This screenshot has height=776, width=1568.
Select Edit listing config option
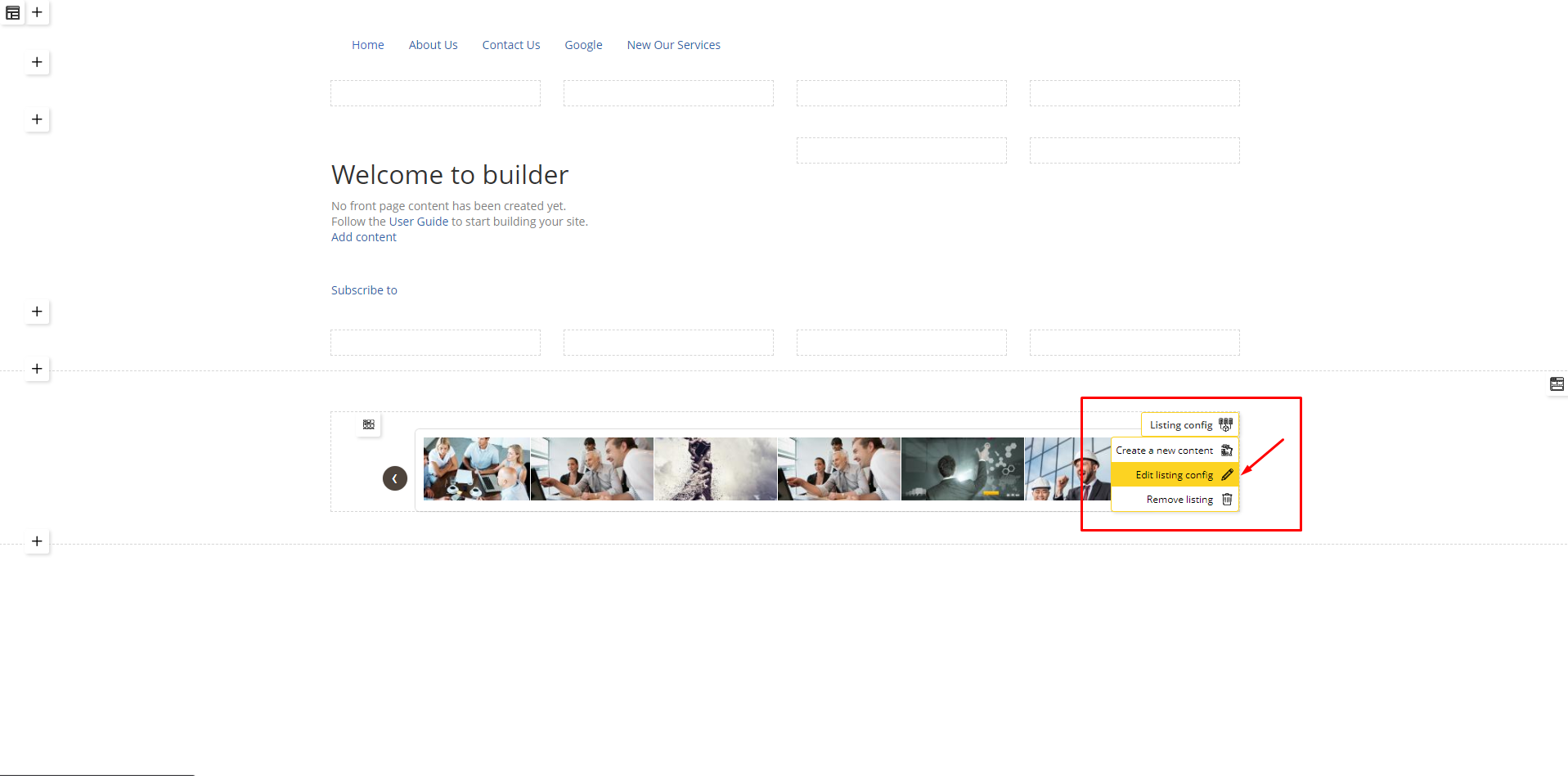(1175, 475)
